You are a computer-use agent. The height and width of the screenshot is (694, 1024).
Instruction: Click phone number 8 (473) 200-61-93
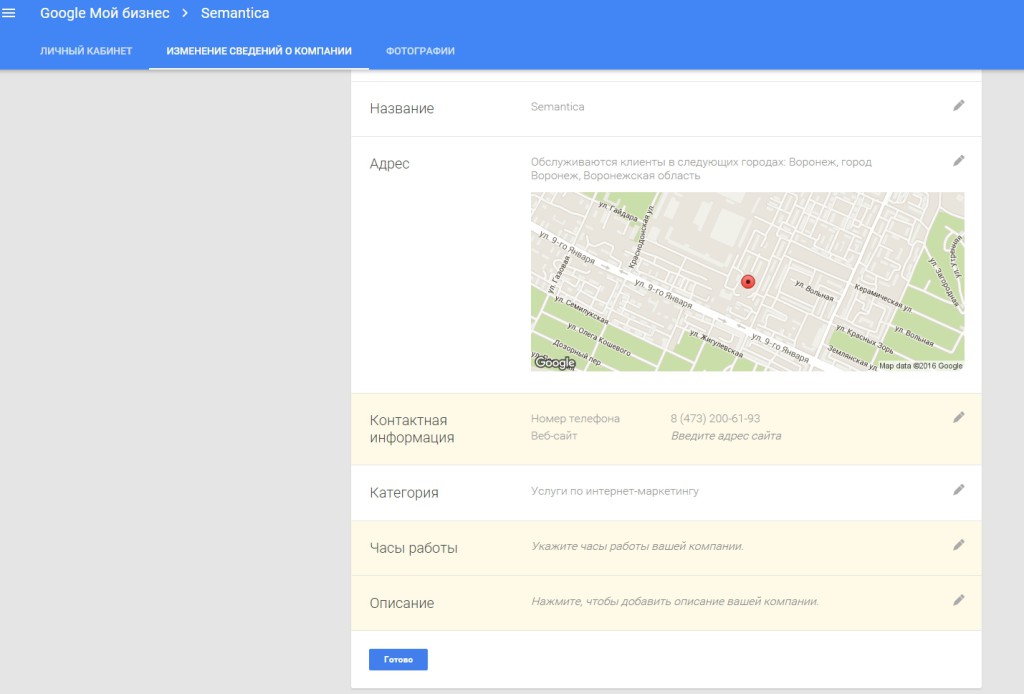[715, 419]
